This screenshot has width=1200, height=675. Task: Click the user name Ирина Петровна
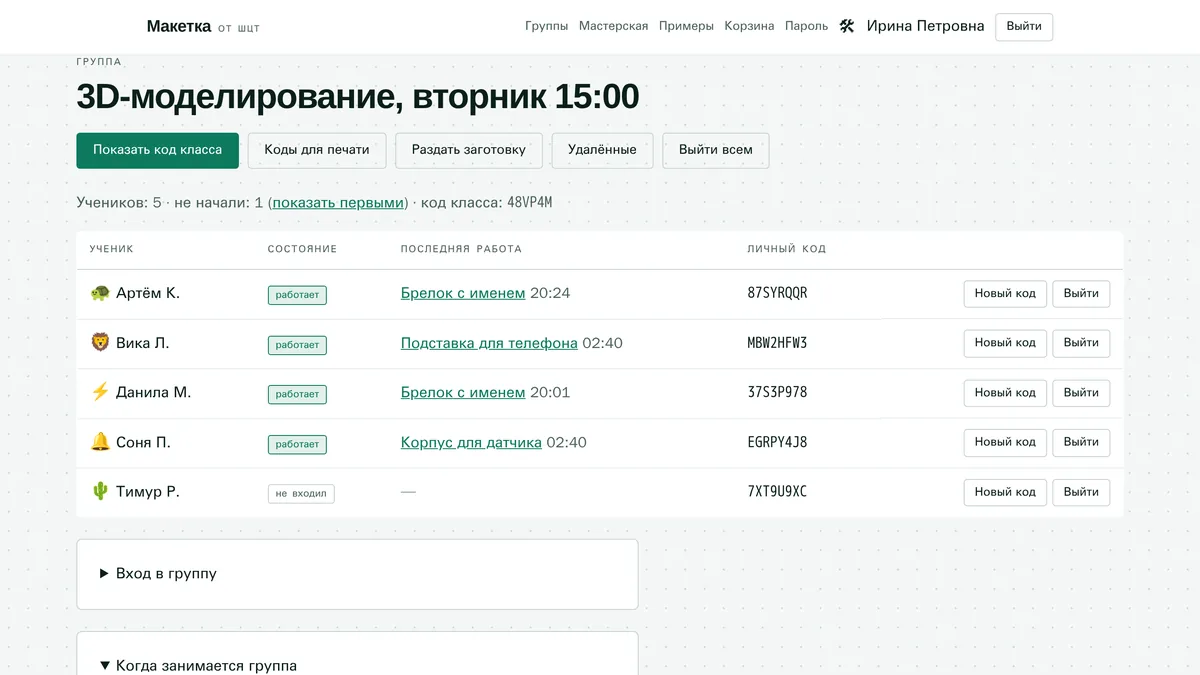pos(925,26)
